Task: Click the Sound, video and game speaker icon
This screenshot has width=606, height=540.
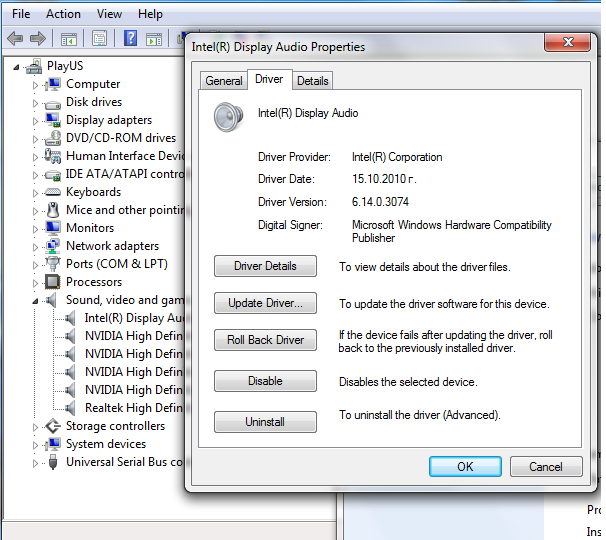Action: [51, 300]
